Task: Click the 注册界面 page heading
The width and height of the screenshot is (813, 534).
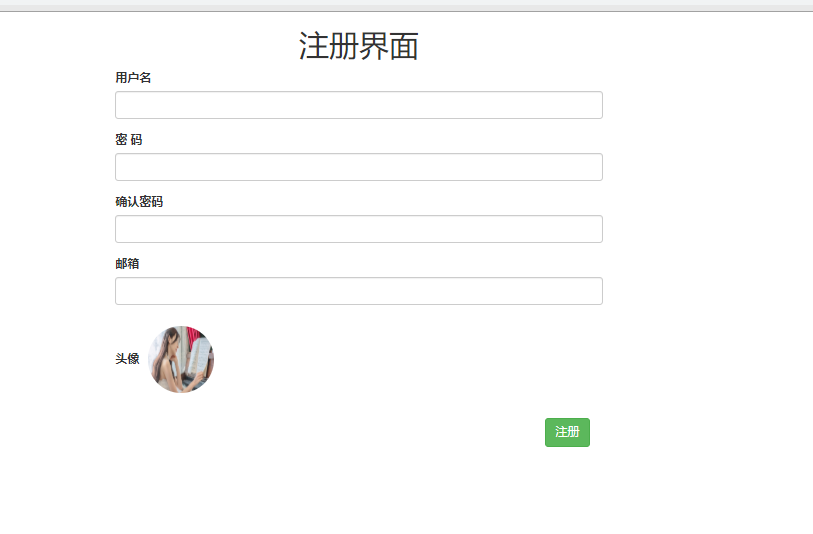Action: [358, 46]
